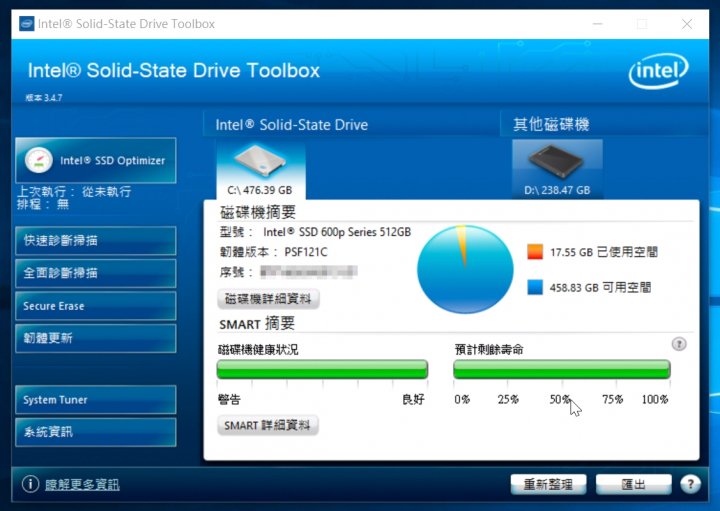Select the D:\ 238.47 GB drive
Screen dimensions: 720x511
point(557,169)
